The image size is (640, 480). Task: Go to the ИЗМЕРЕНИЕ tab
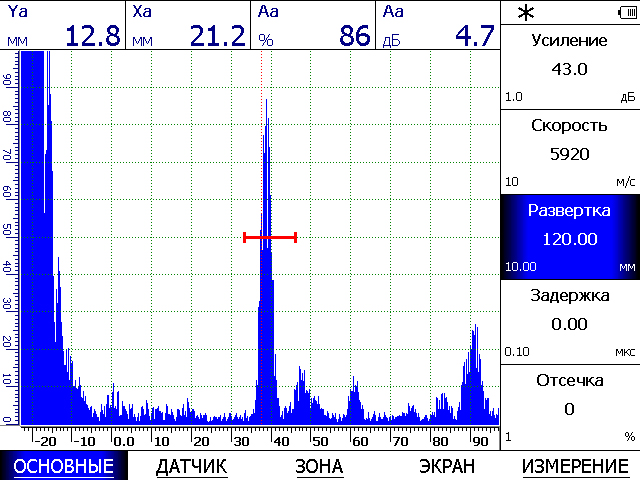575,466
